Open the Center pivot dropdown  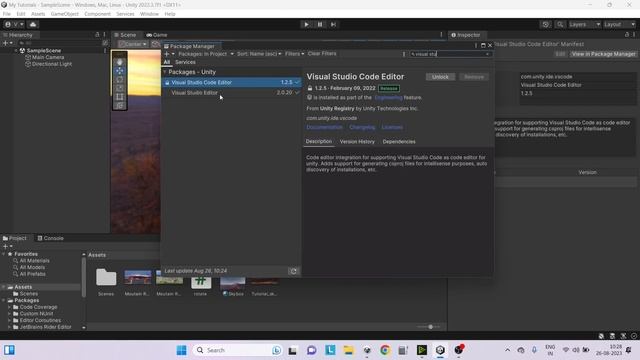(133, 44)
